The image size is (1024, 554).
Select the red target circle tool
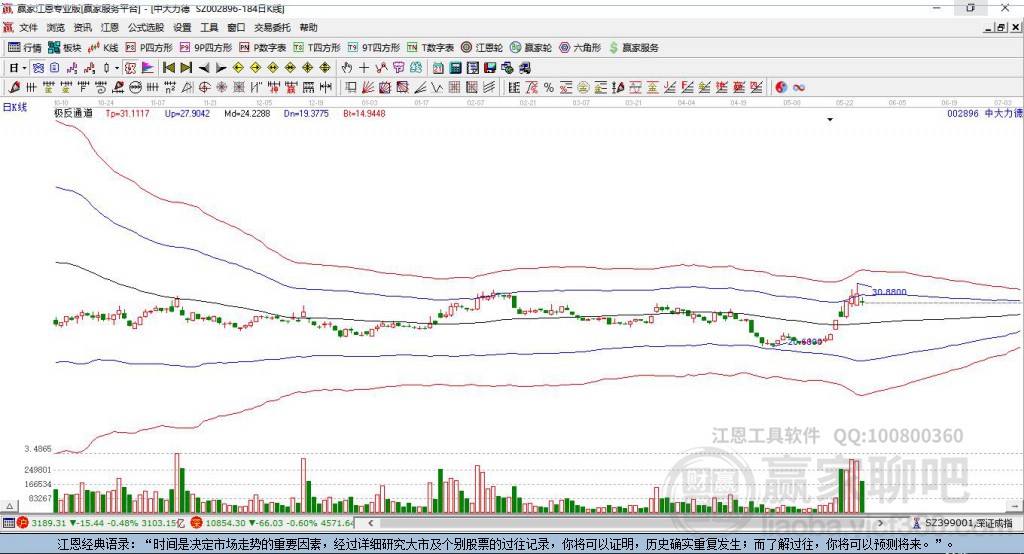204,88
